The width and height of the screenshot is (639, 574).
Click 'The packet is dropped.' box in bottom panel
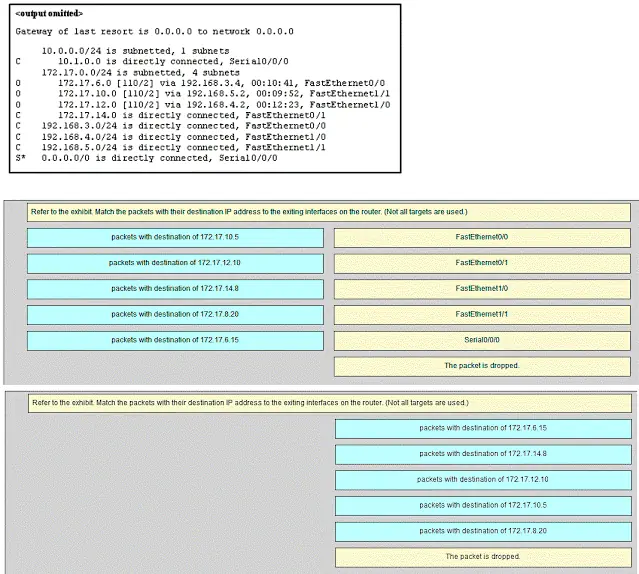[483, 557]
